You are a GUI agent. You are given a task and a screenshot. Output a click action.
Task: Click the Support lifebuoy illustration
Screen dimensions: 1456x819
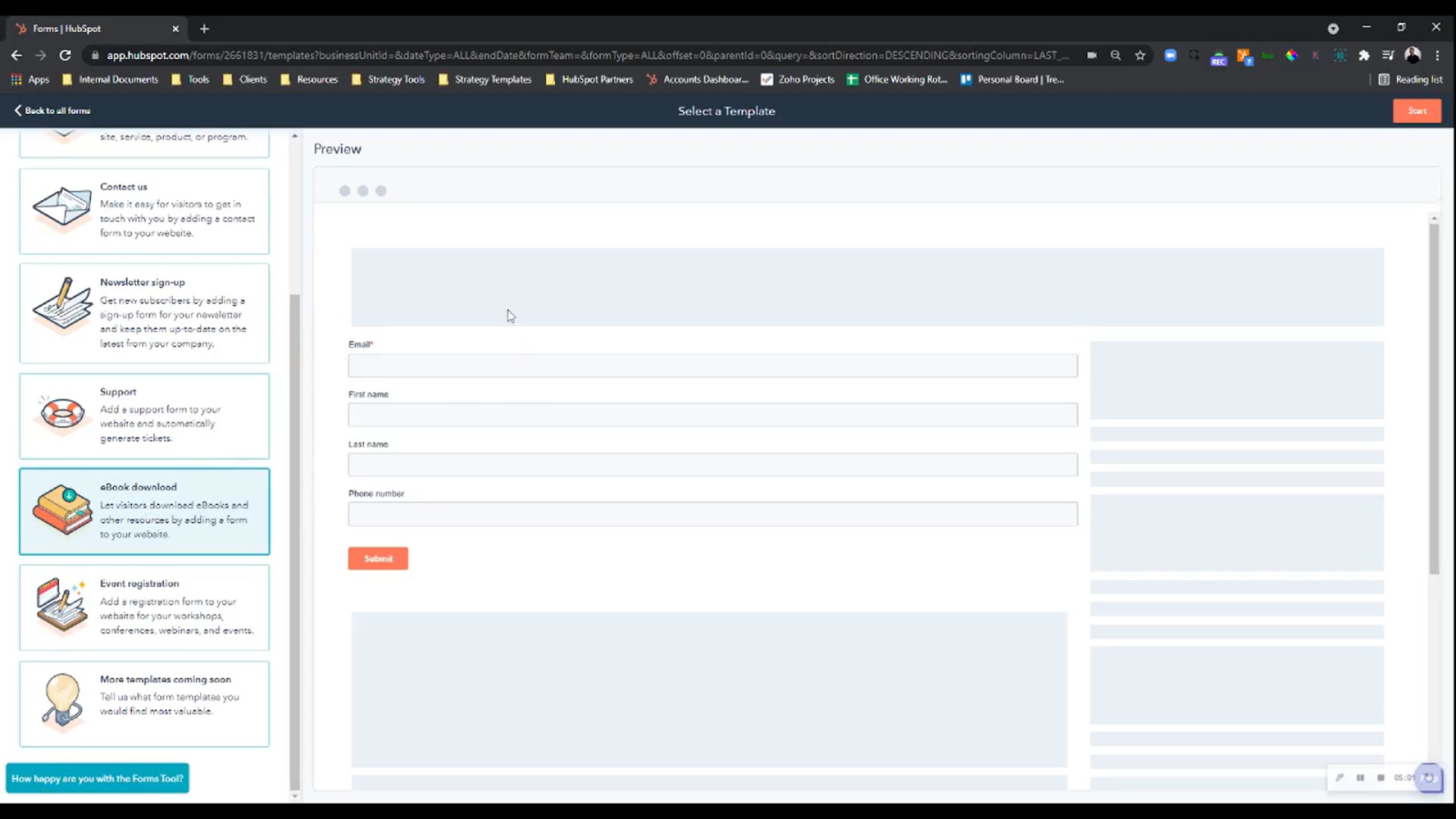point(62,413)
